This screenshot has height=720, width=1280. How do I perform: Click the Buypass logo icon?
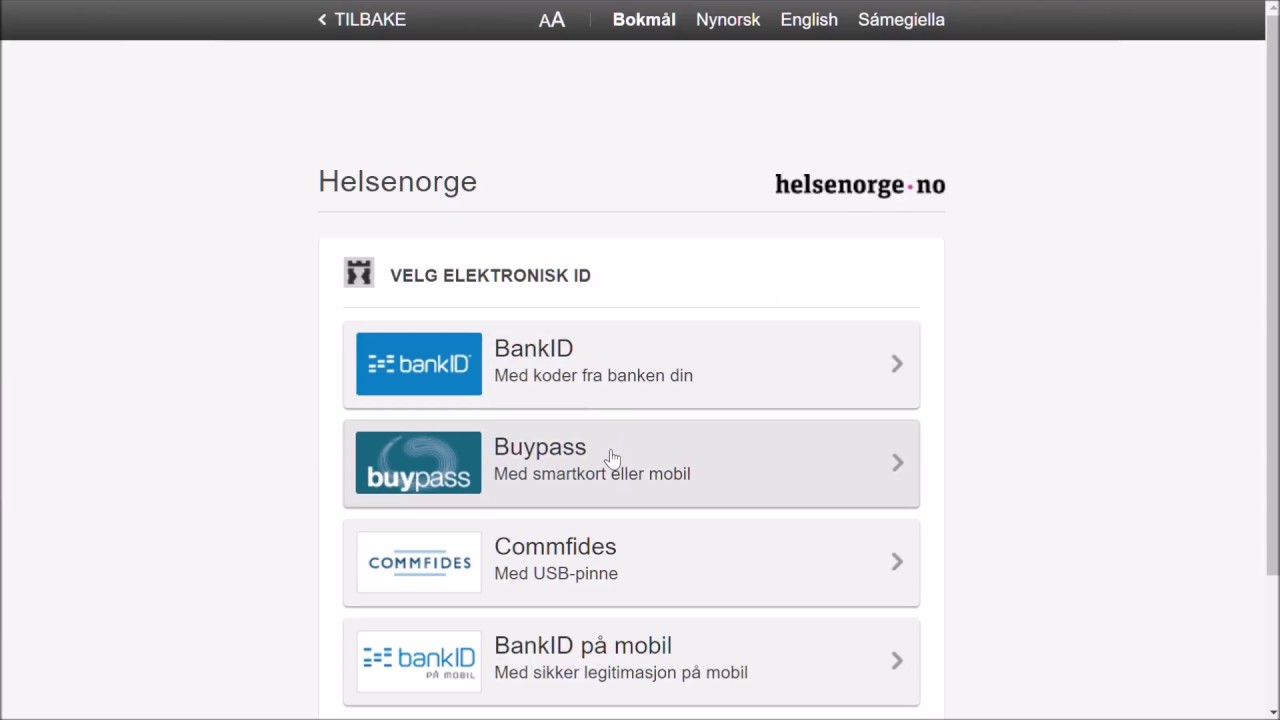418,463
